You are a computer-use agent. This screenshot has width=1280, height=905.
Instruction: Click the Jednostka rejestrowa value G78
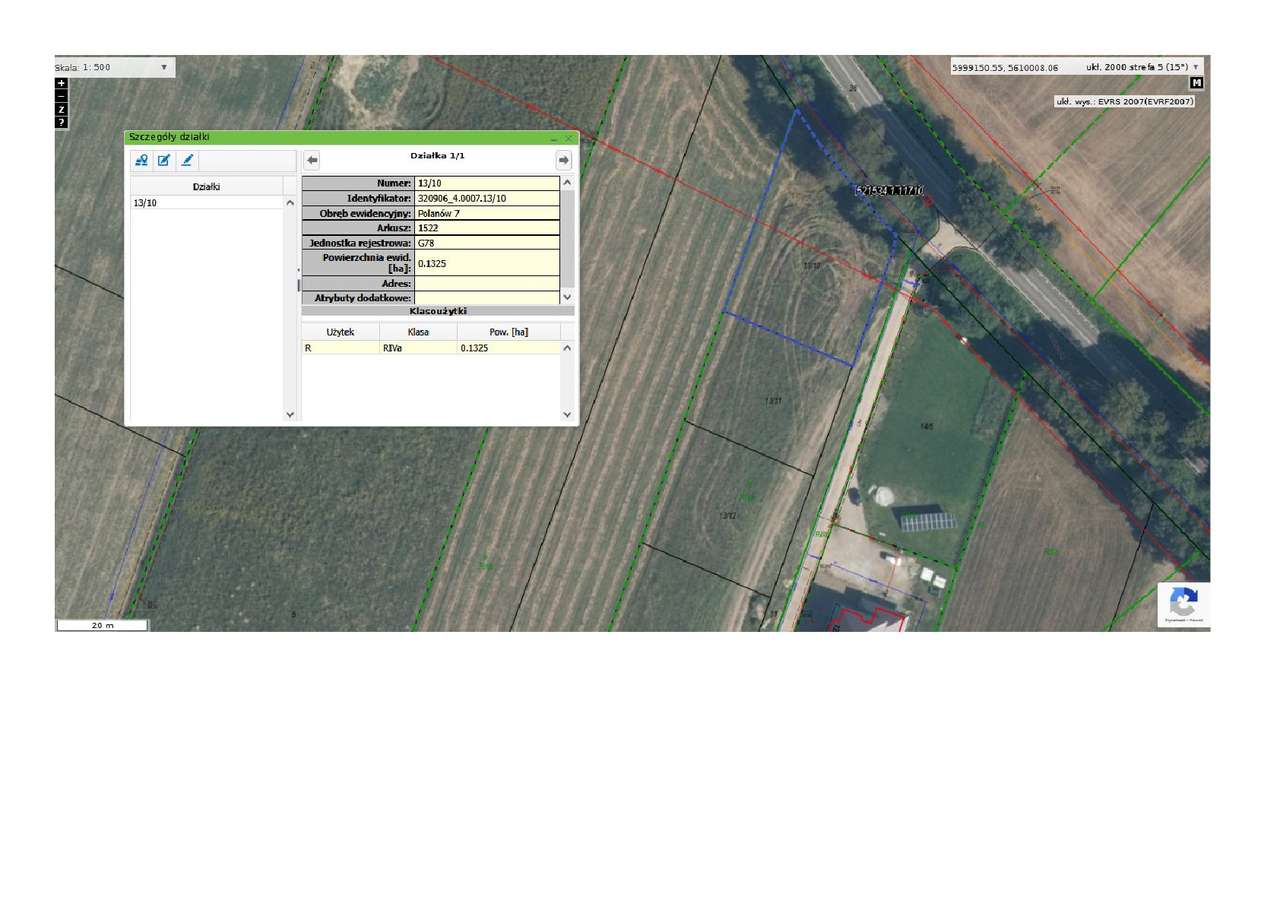tap(487, 243)
